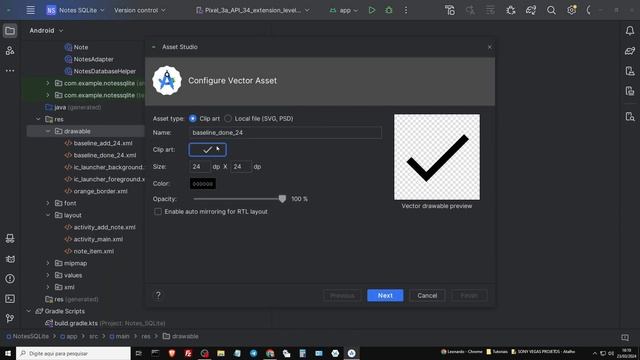Open the Problems tool window
The height and width of the screenshot is (360, 640).
click(x=10, y=279)
